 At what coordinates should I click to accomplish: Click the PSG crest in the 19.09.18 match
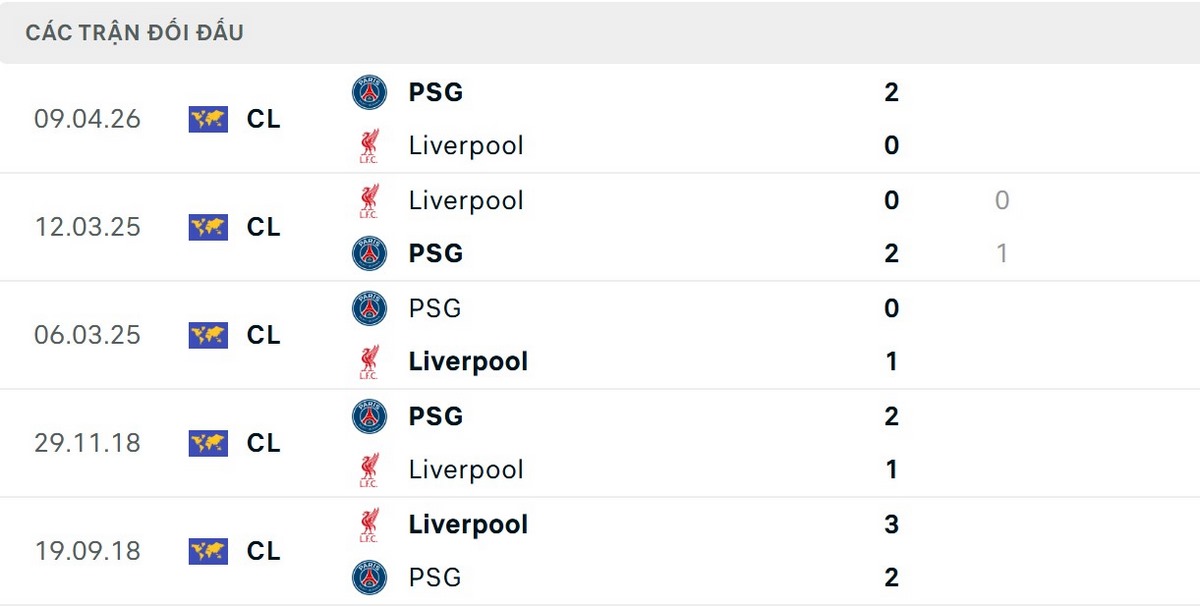pyautogui.click(x=370, y=578)
